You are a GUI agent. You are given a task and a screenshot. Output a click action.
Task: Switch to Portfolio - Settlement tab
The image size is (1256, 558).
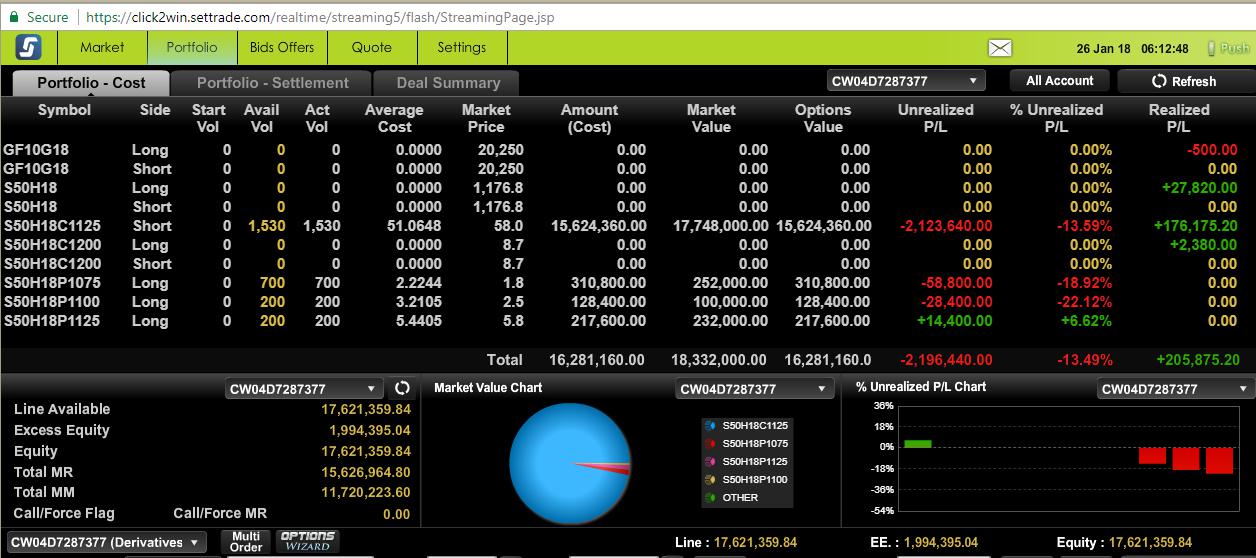pyautogui.click(x=272, y=83)
